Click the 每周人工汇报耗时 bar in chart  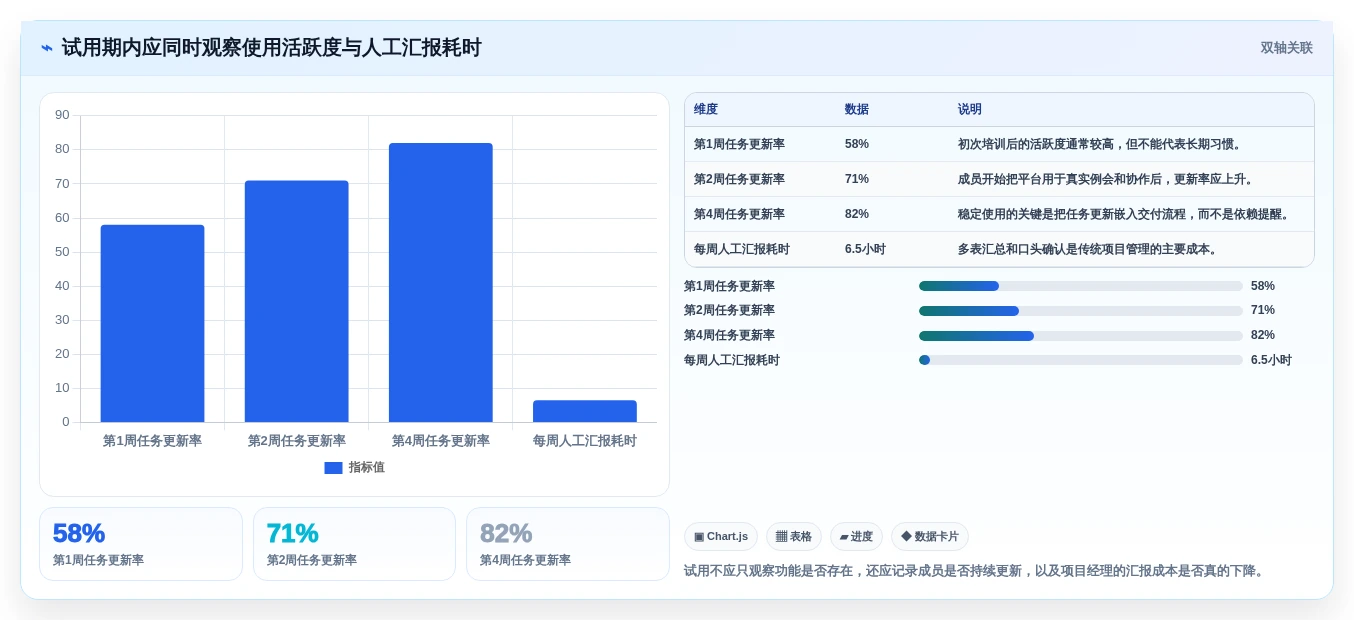click(x=584, y=411)
